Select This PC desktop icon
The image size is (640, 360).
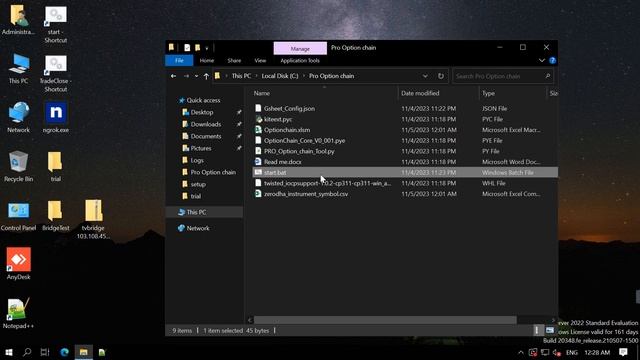18,69
